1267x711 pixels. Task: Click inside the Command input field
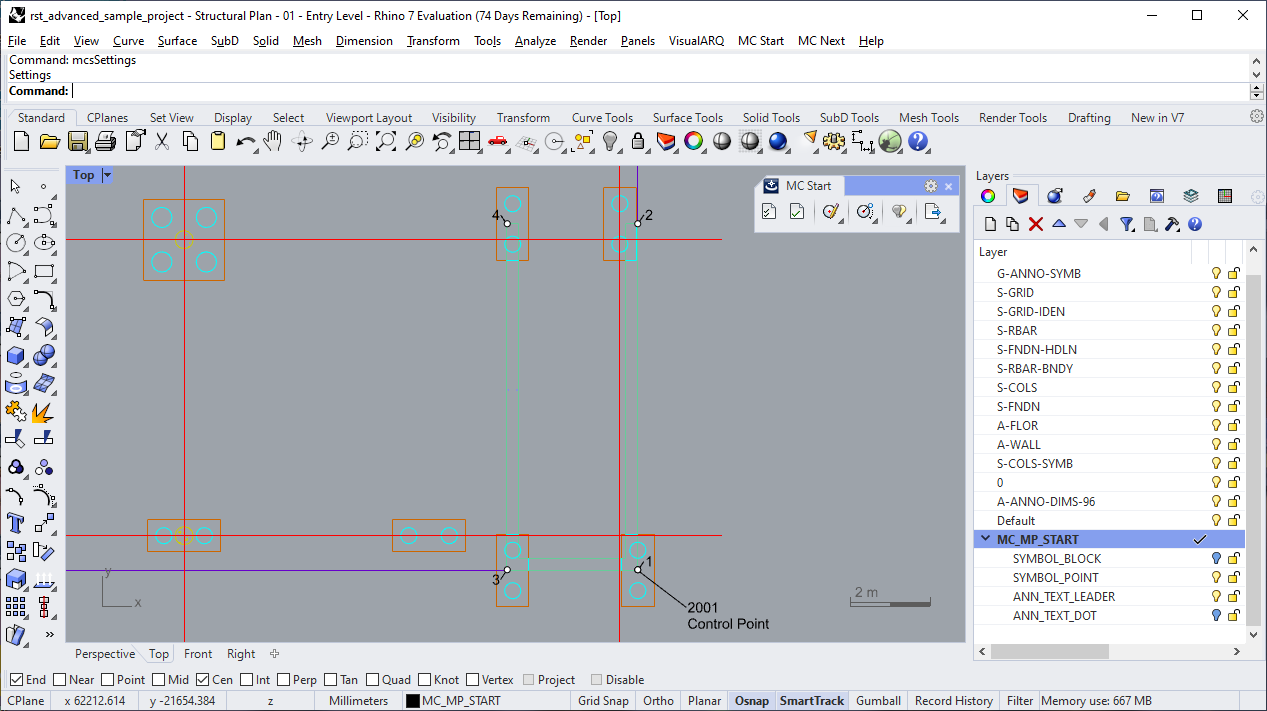click(660, 91)
